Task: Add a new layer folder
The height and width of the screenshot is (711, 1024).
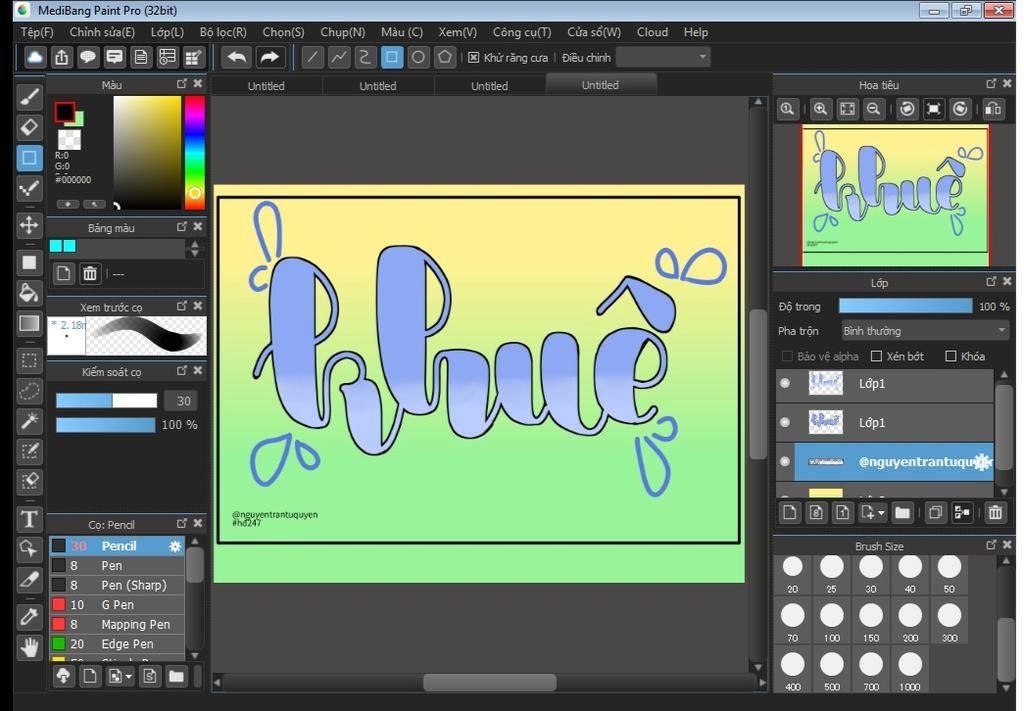Action: tap(903, 513)
